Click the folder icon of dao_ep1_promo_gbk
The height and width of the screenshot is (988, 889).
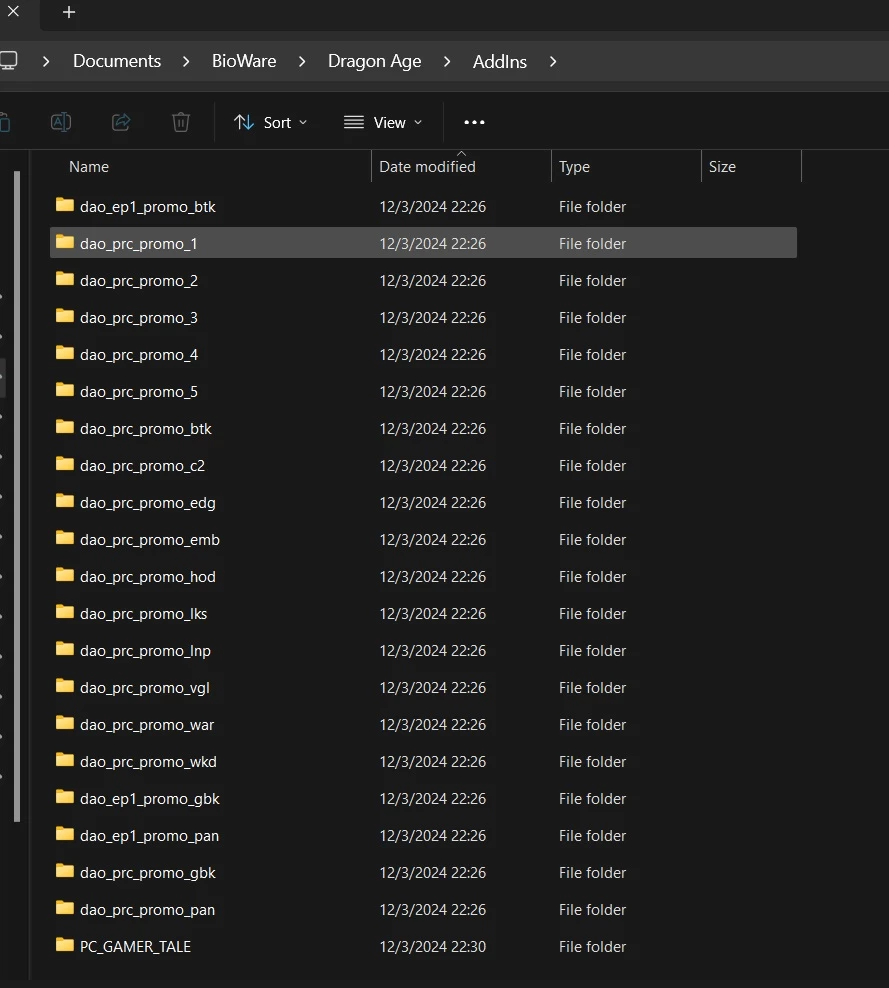[x=65, y=797]
